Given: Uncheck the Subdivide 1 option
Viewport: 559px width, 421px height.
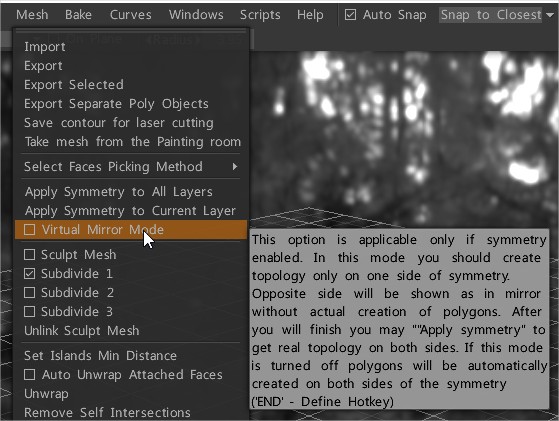Looking at the screenshot, I should tap(30, 273).
